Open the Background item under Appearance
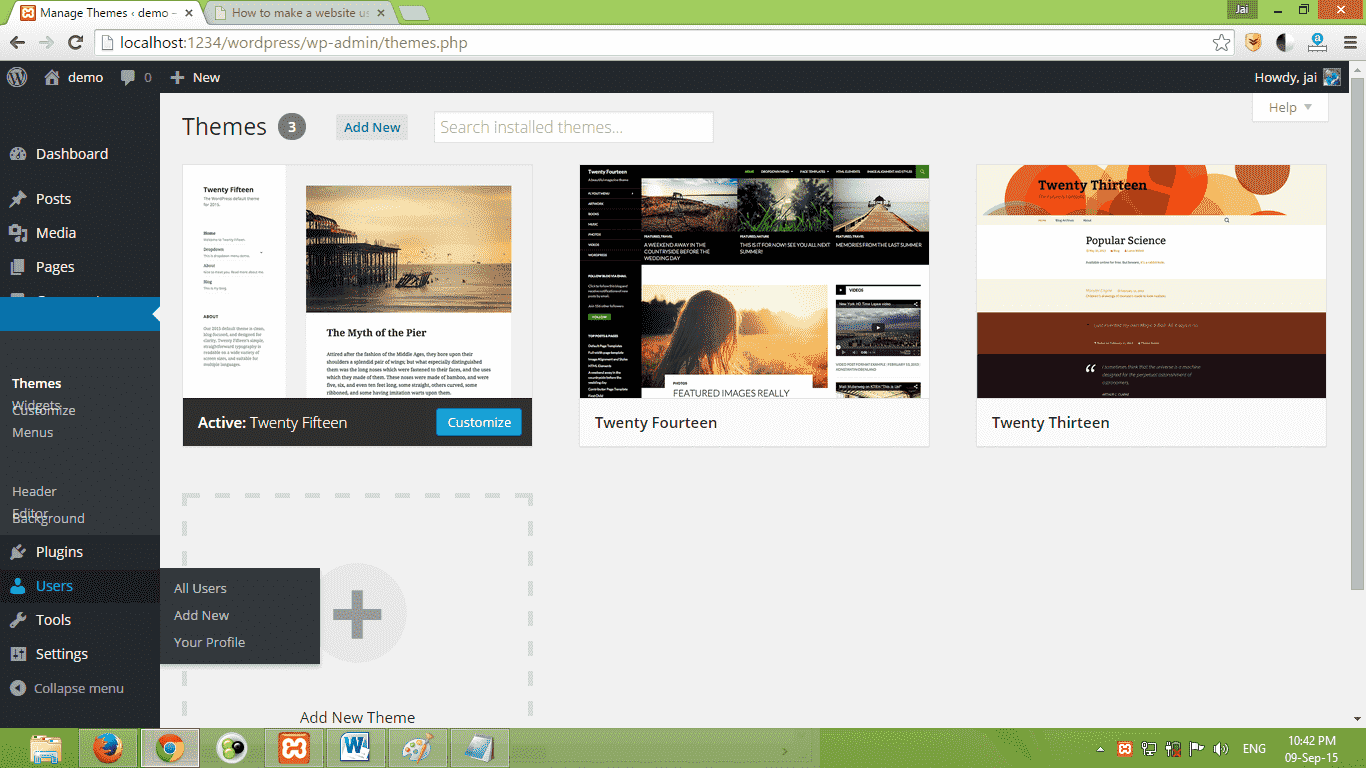 48,518
